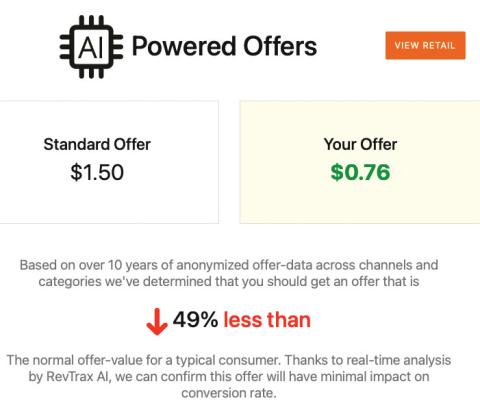The height and width of the screenshot is (414, 480).
Task: Click the $1.50 standard offer price
Action: [97, 172]
